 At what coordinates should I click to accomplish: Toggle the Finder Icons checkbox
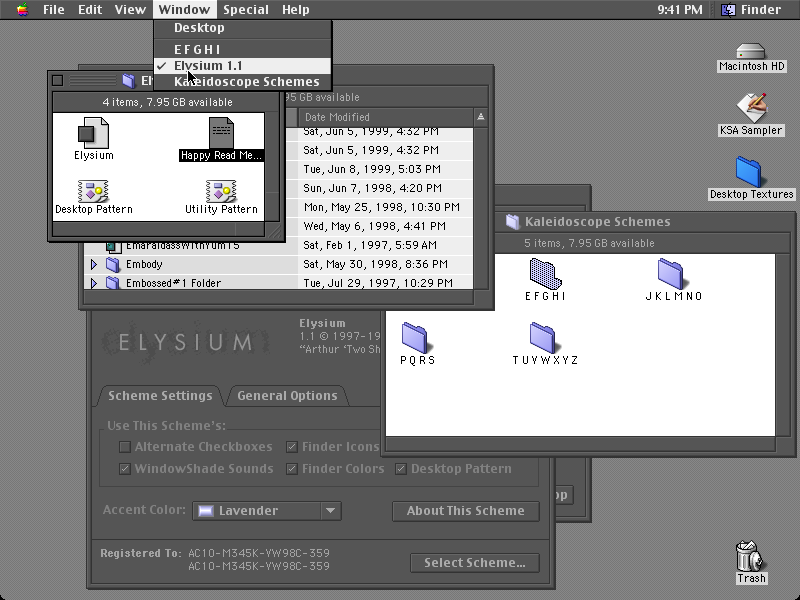click(292, 447)
